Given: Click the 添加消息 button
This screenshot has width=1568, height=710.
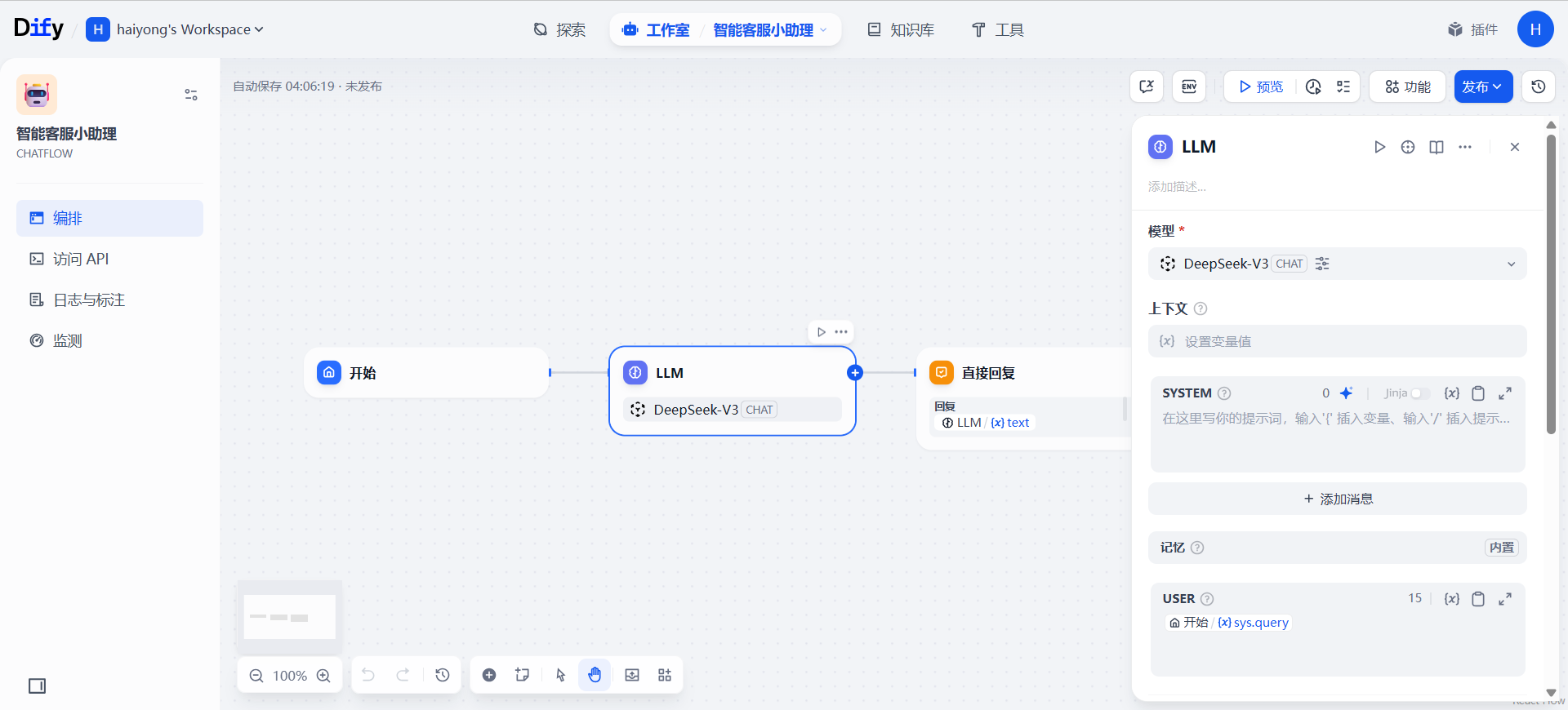Looking at the screenshot, I should (1337, 499).
